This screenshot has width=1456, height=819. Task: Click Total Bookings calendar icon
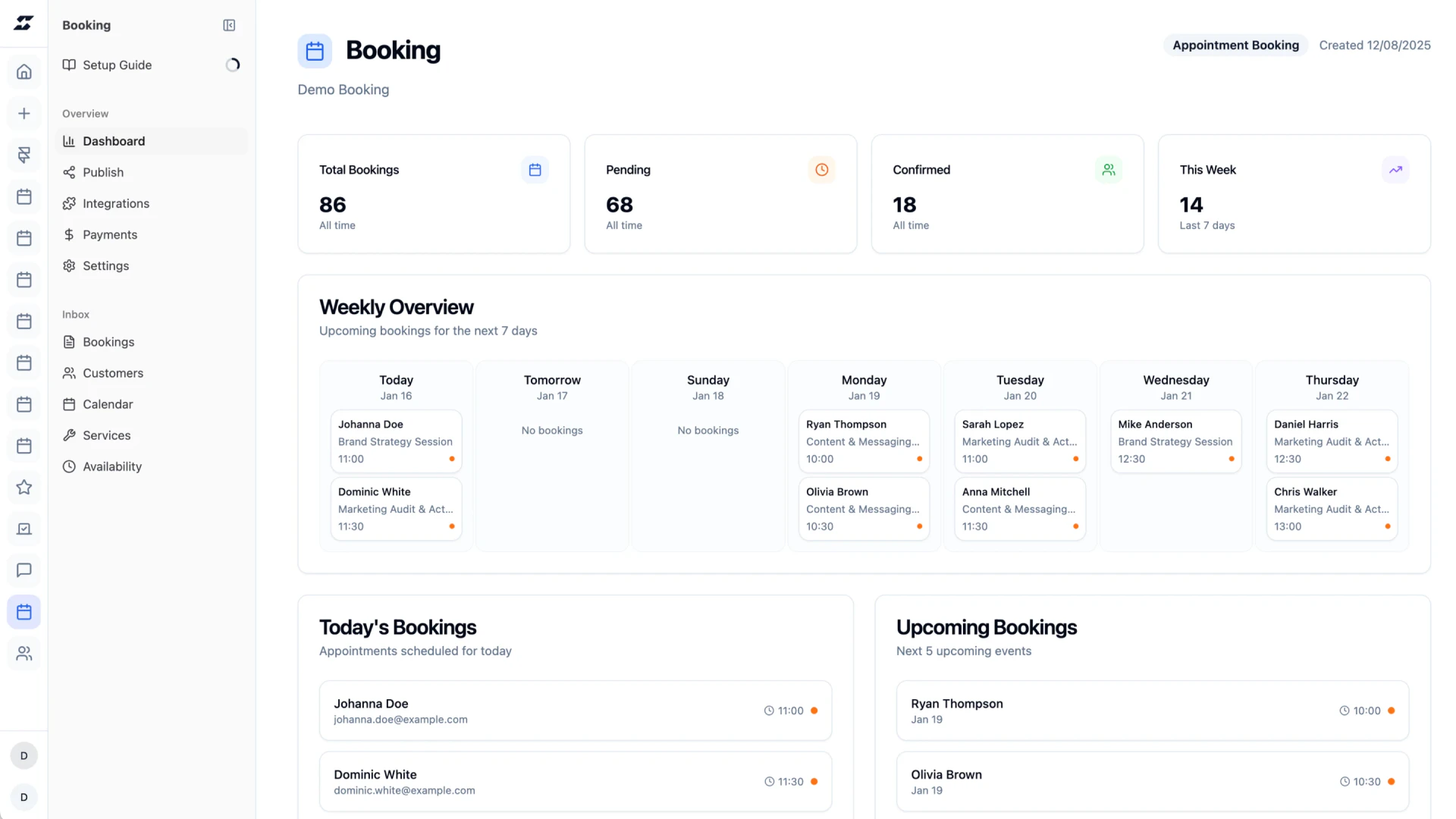535,170
